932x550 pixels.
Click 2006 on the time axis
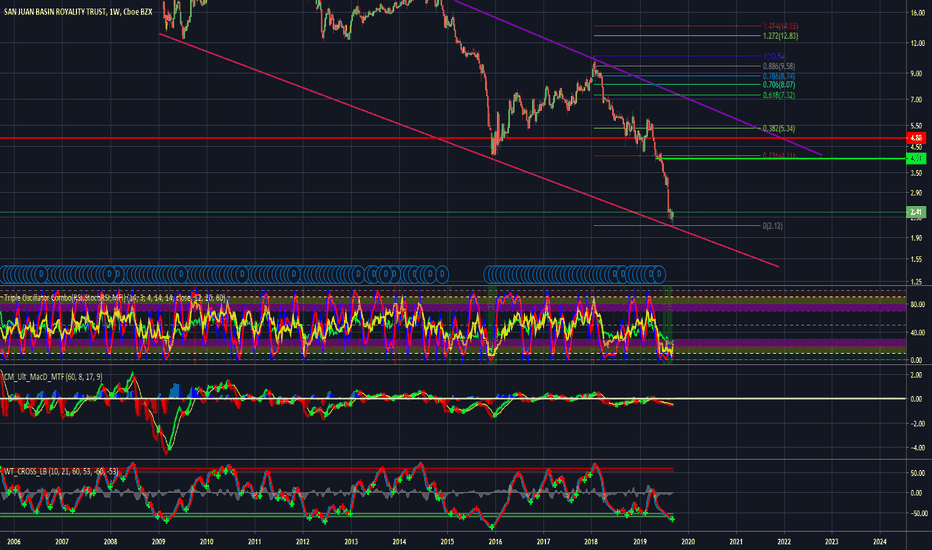(14, 542)
